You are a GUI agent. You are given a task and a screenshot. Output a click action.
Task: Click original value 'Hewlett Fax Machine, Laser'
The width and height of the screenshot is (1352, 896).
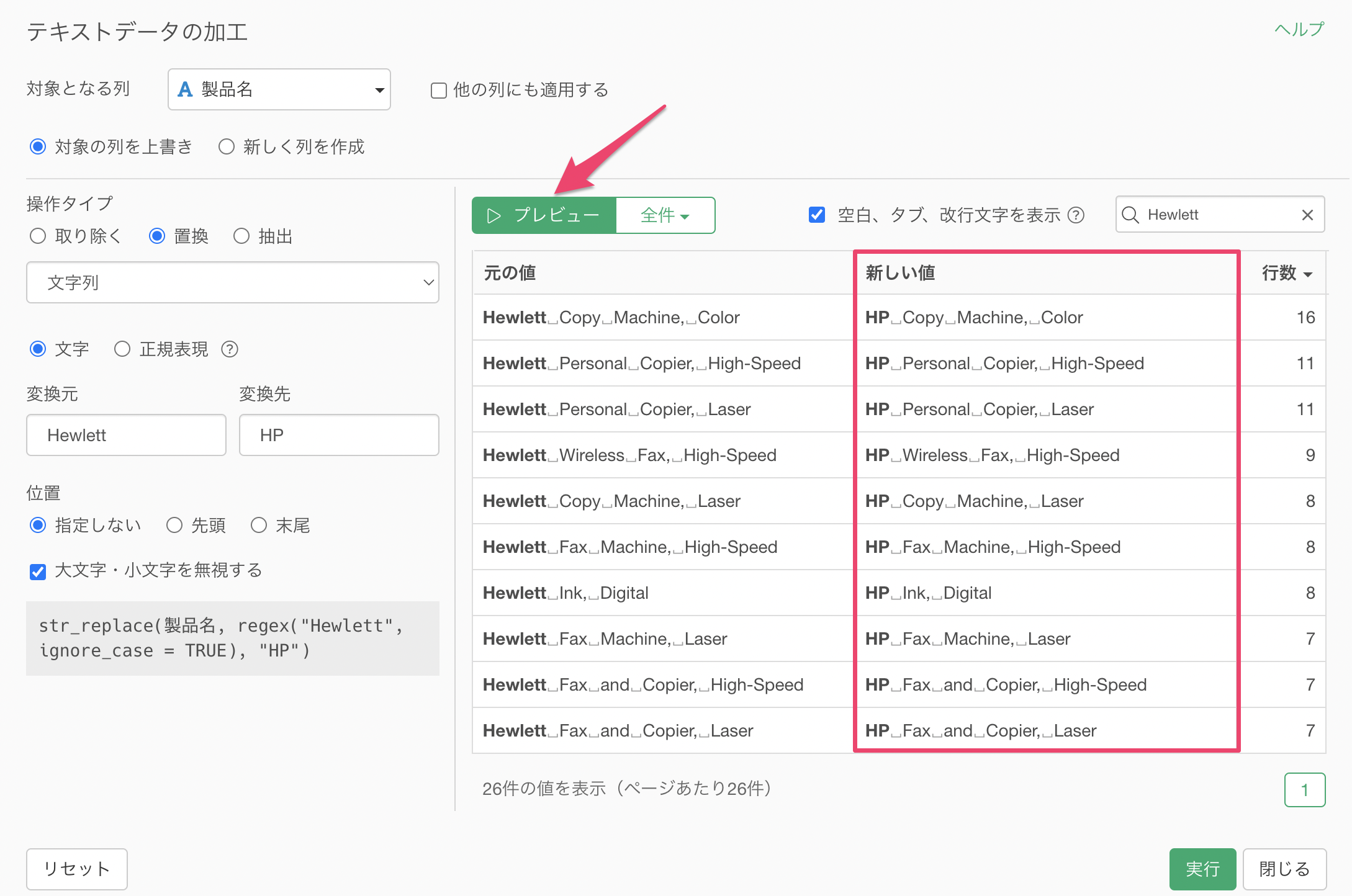coord(605,638)
